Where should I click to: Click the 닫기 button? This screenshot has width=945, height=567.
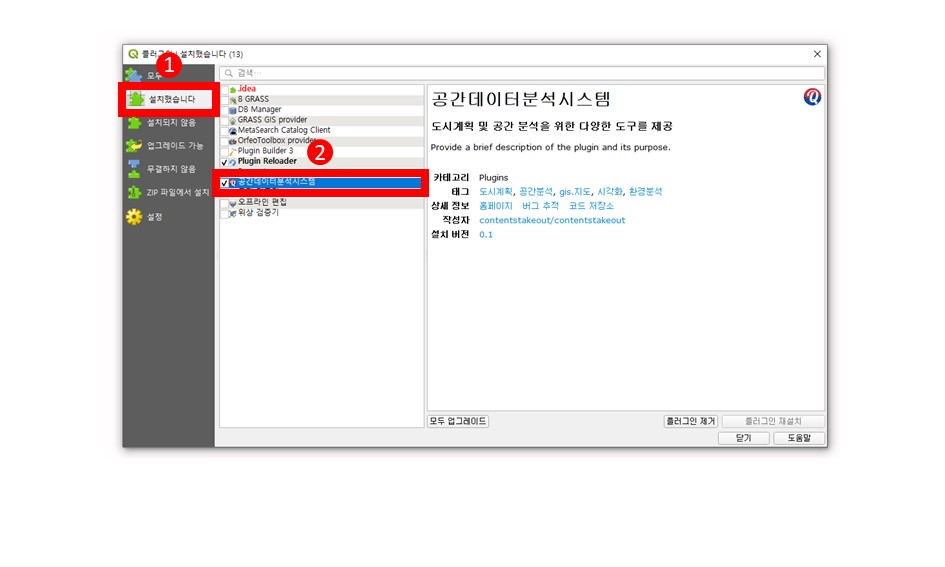743,438
